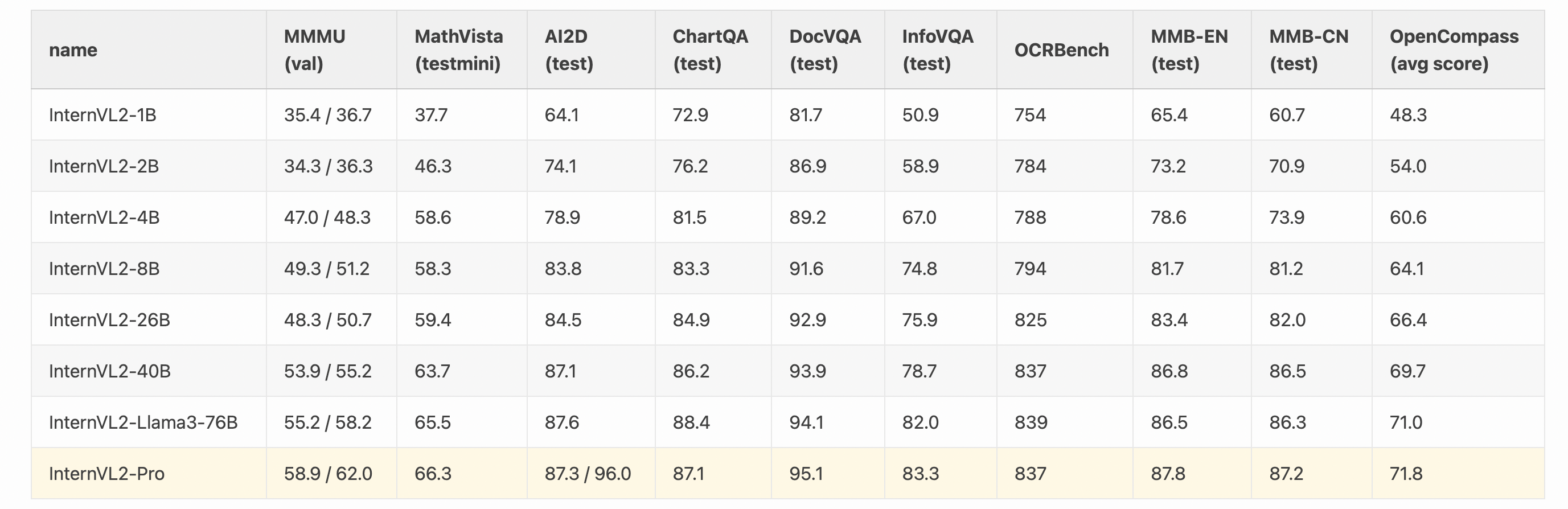Click the OpenCompass (avg score) header
Screen dimensions: 1568x509
pyautogui.click(x=1454, y=50)
